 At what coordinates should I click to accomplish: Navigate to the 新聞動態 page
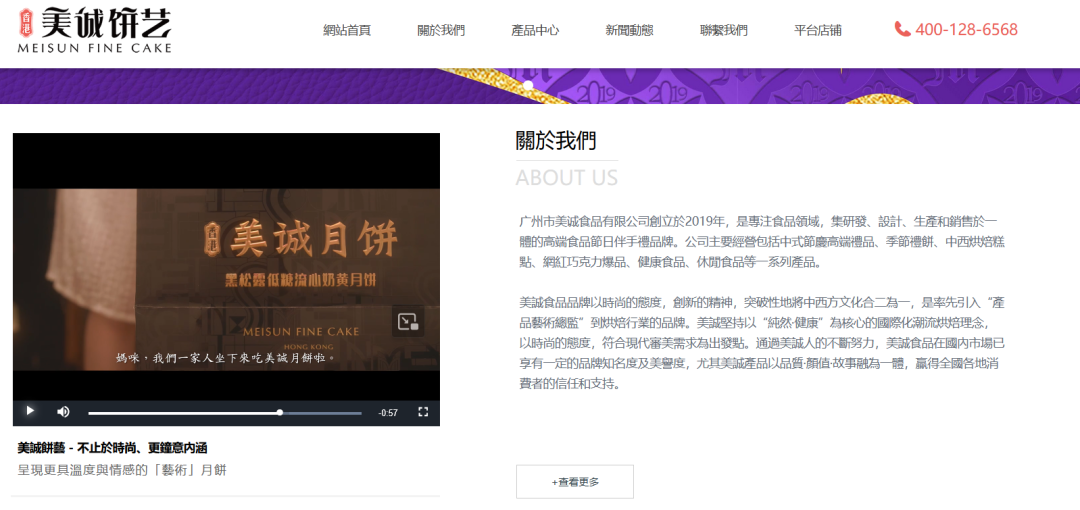629,30
